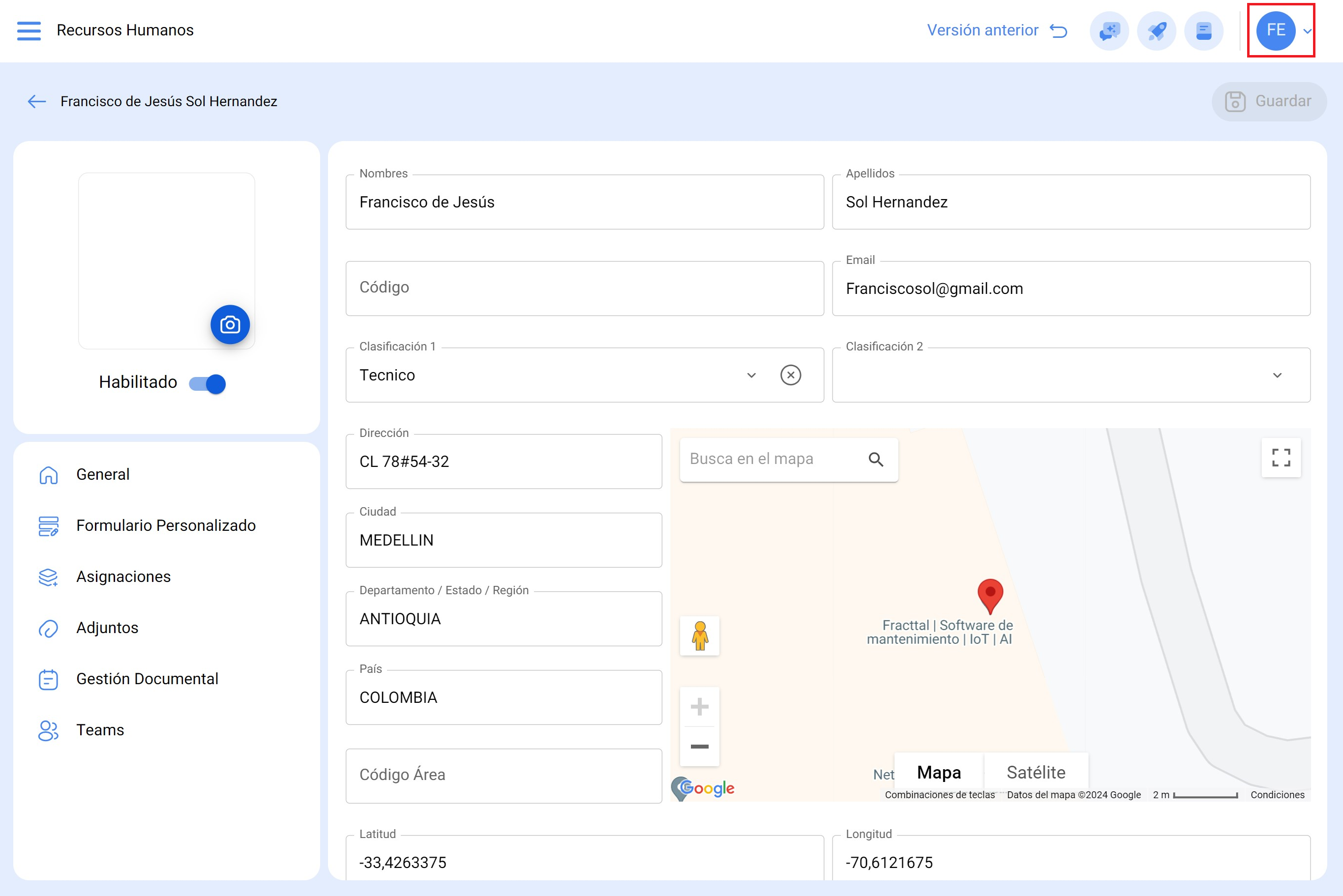
Task: Switch map to Mapa view
Action: [x=938, y=773]
